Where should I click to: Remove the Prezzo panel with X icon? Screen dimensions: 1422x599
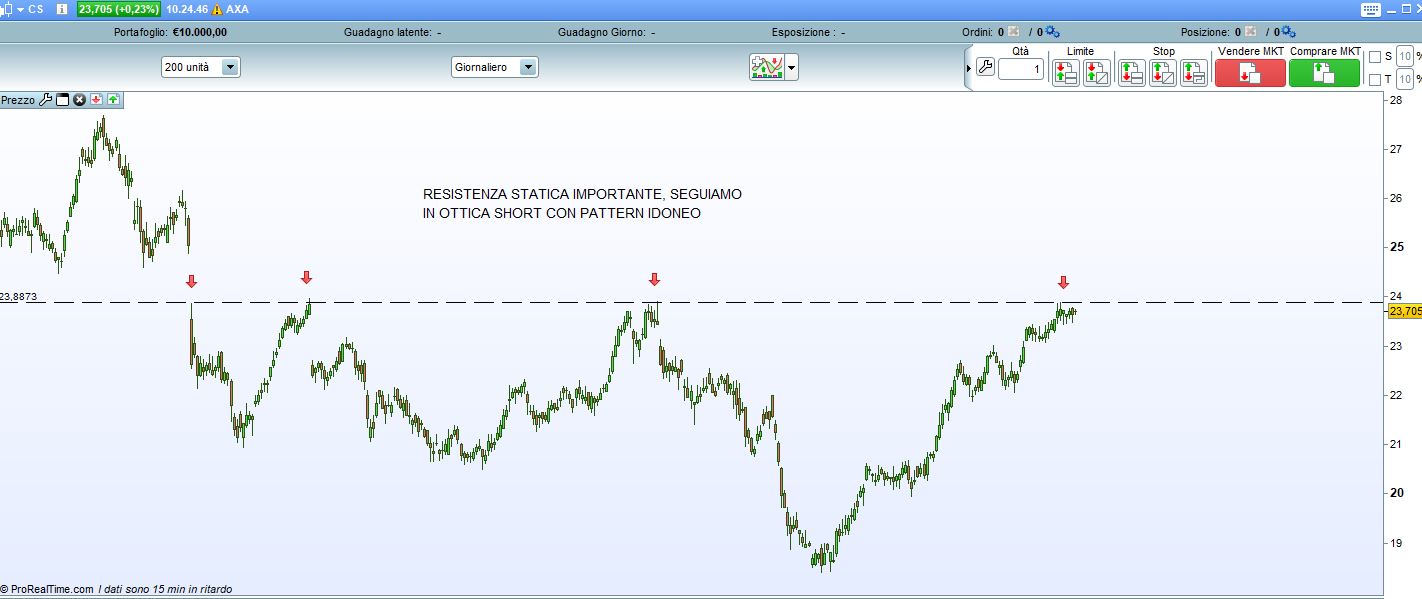pos(79,100)
